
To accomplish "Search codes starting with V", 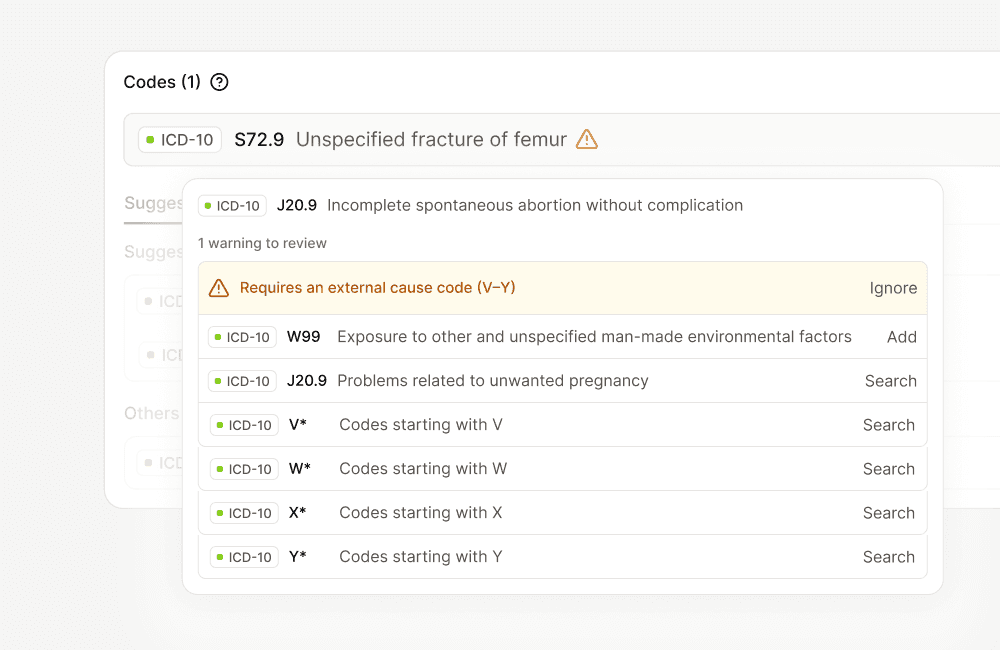I will click(888, 425).
